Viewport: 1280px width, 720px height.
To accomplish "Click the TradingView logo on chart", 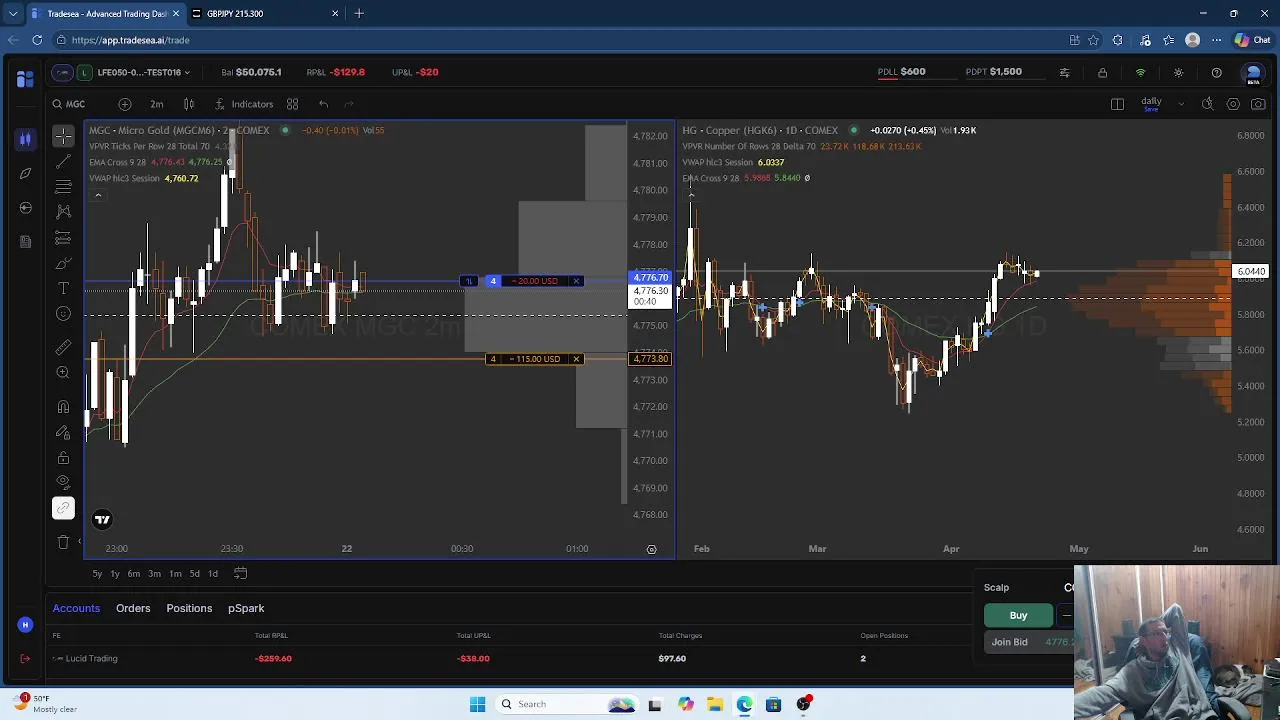I will coord(102,519).
